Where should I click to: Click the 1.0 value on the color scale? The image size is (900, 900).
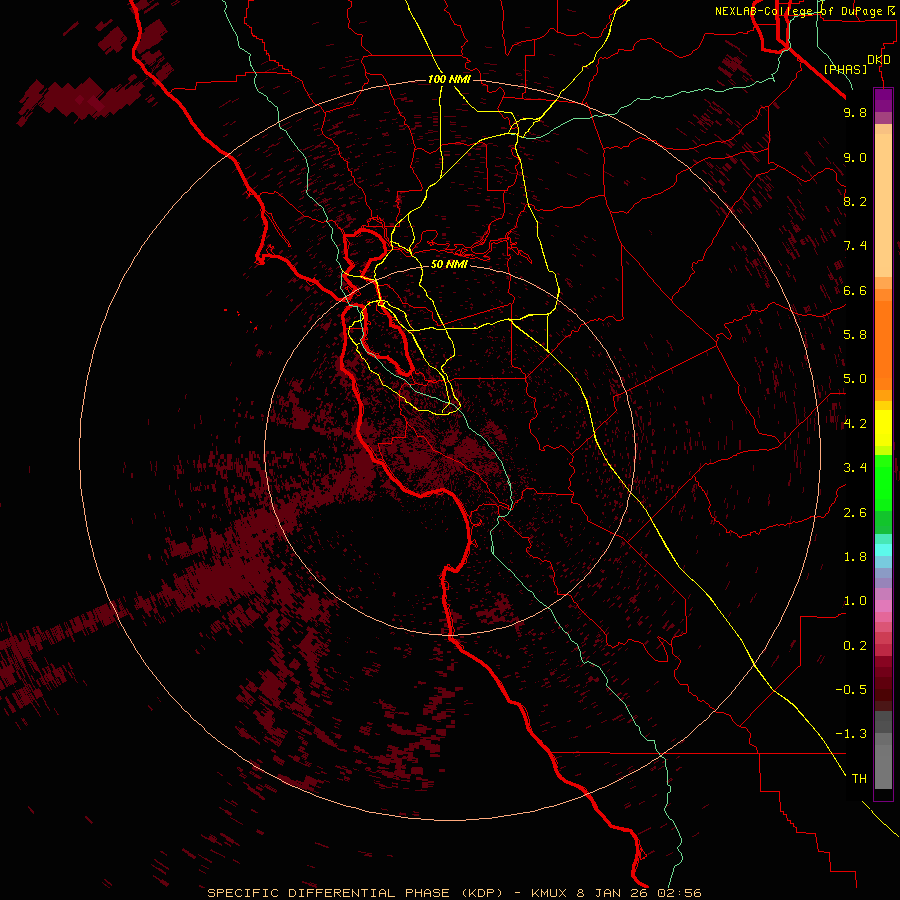pyautogui.click(x=855, y=601)
